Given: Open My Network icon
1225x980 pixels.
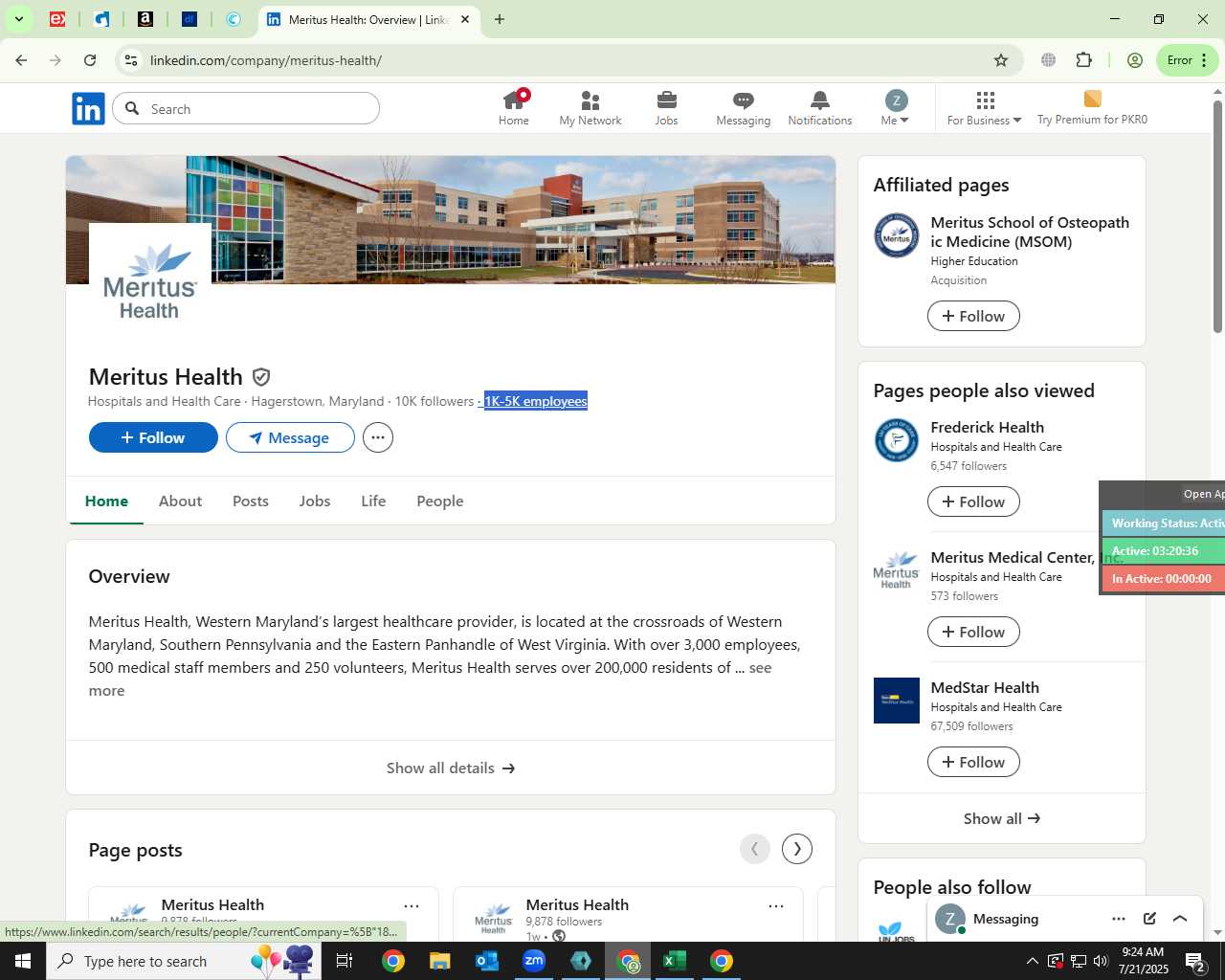Looking at the screenshot, I should (x=590, y=100).
